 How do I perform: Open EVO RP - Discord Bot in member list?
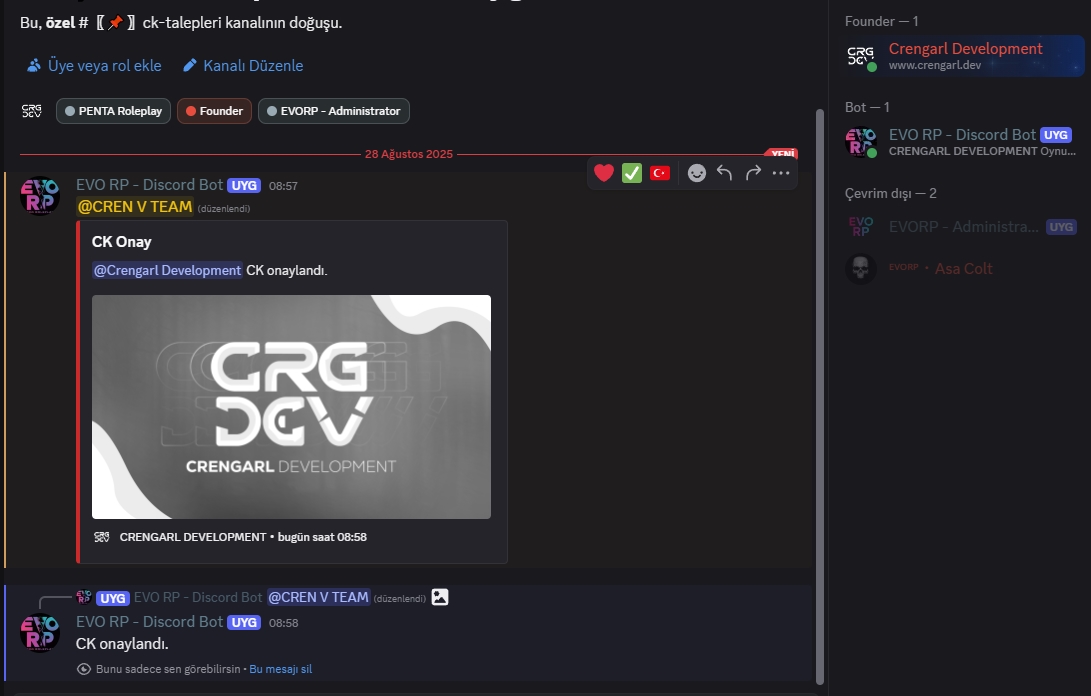point(963,142)
